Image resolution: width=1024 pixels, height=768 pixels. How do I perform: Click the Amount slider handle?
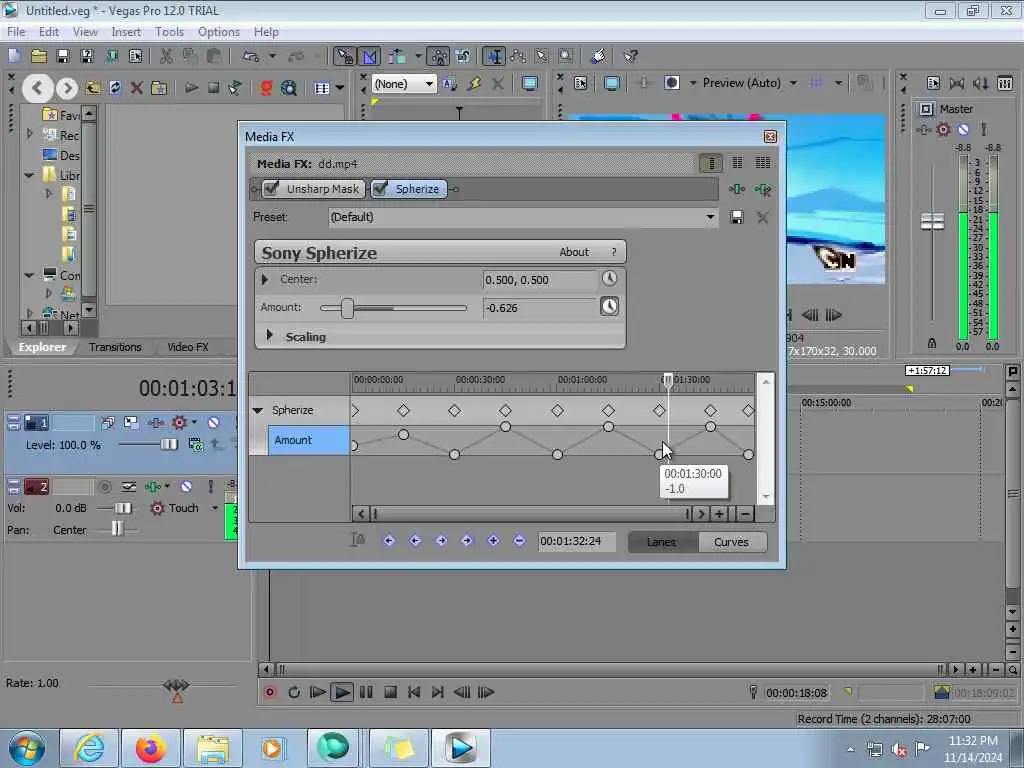pyautogui.click(x=347, y=308)
